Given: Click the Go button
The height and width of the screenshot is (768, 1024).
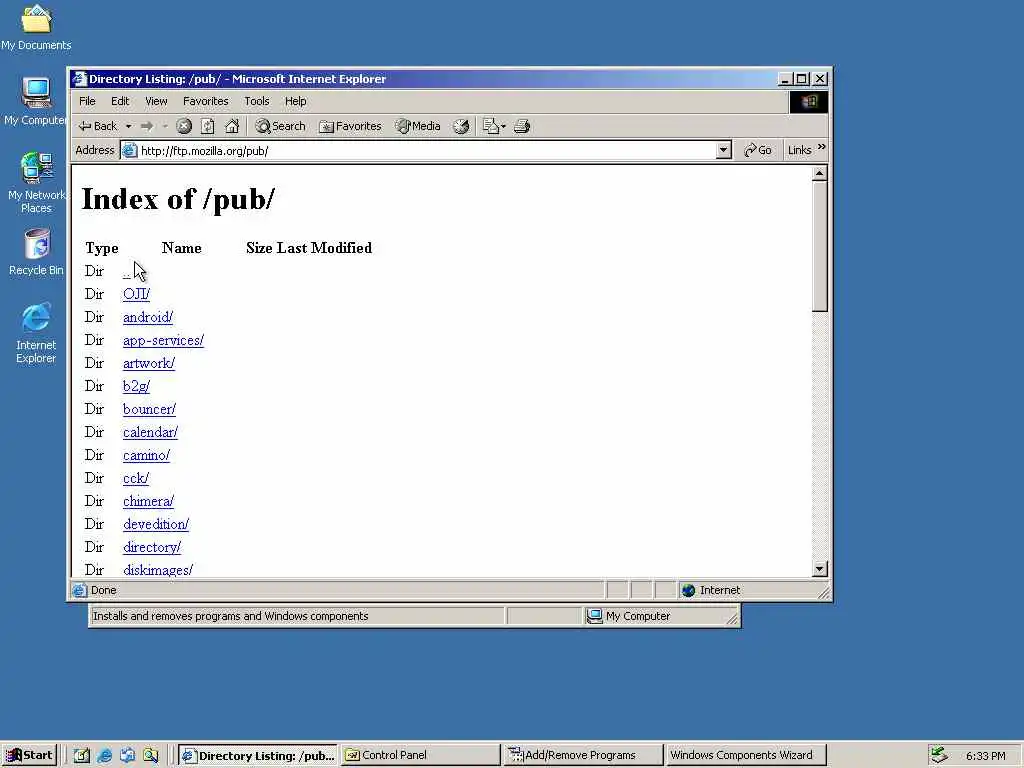Looking at the screenshot, I should [758, 150].
